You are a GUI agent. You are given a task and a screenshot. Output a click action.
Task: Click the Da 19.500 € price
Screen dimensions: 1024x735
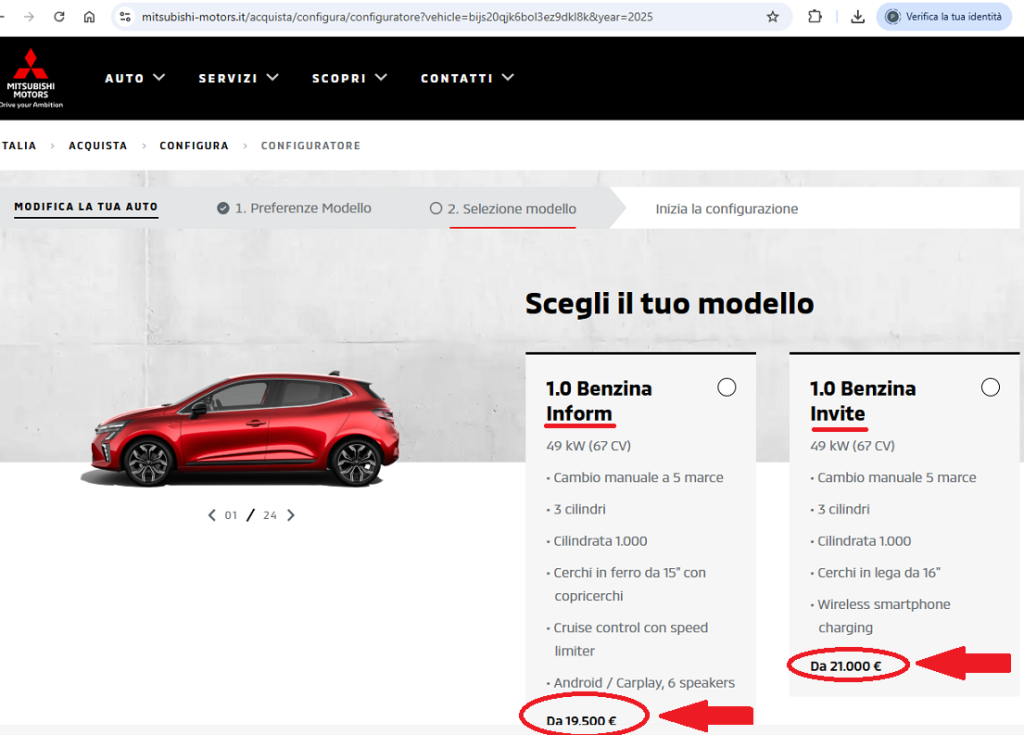(x=581, y=721)
